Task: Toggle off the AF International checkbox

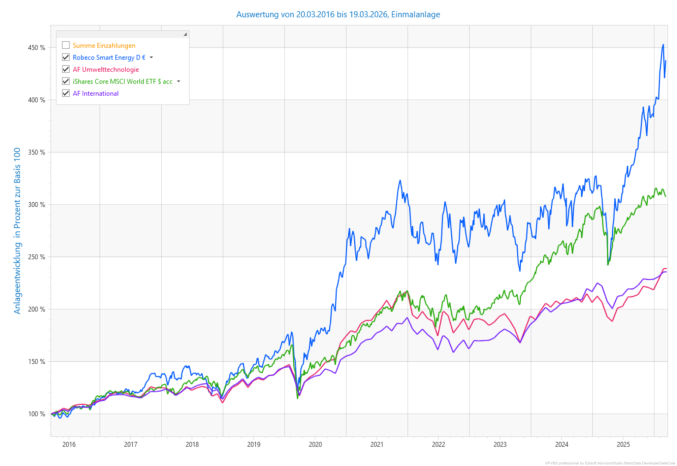Action: (x=66, y=94)
